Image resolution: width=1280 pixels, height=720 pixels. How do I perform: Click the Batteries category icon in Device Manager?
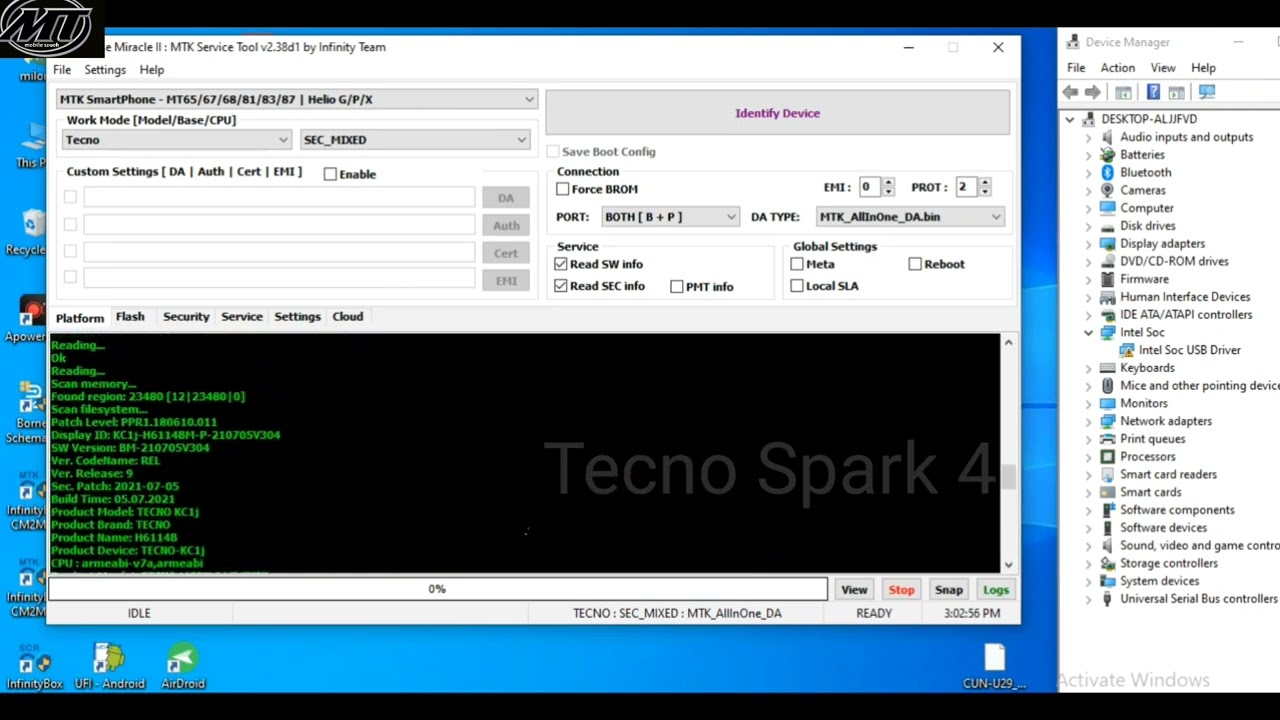(1107, 155)
